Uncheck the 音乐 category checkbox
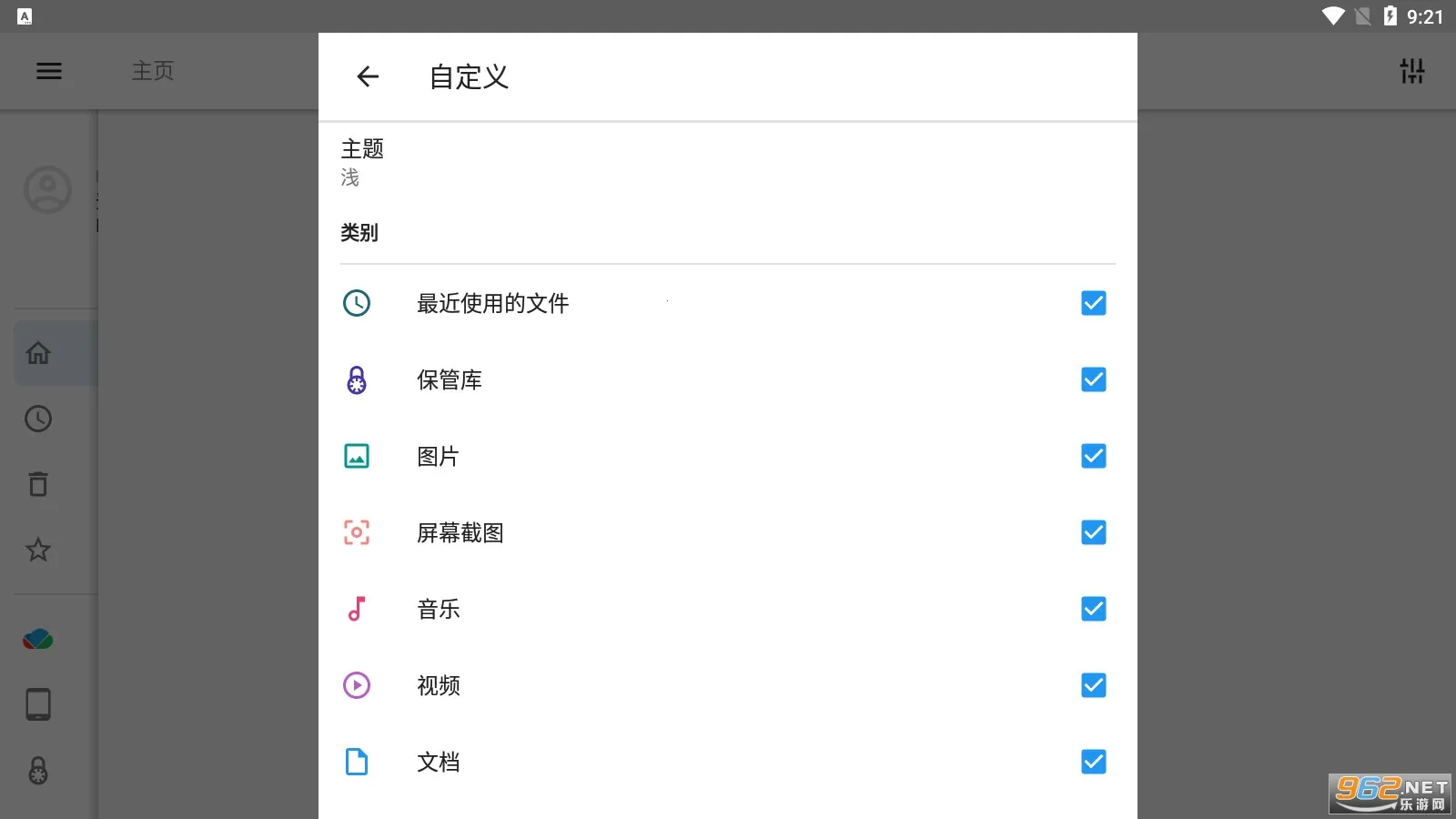This screenshot has width=1456, height=819. [1093, 609]
